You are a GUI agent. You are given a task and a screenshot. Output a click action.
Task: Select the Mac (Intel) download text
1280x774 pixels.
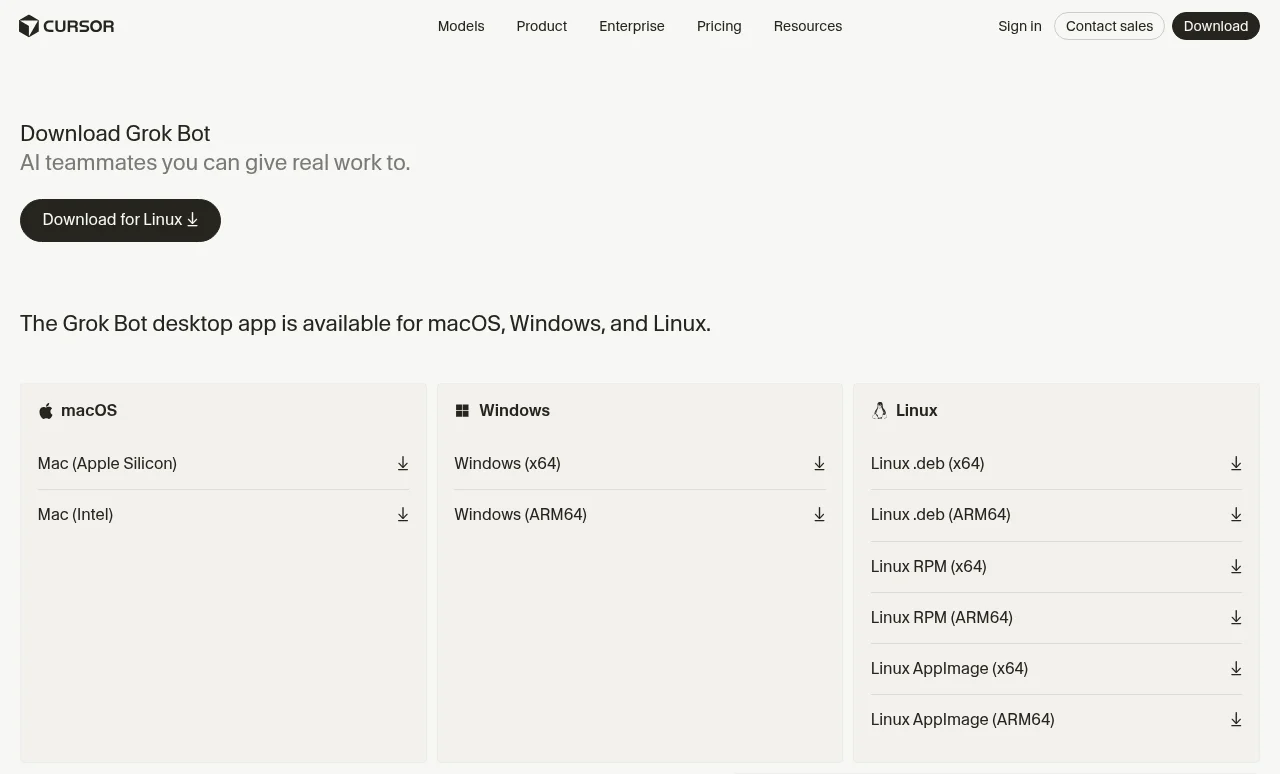(75, 515)
